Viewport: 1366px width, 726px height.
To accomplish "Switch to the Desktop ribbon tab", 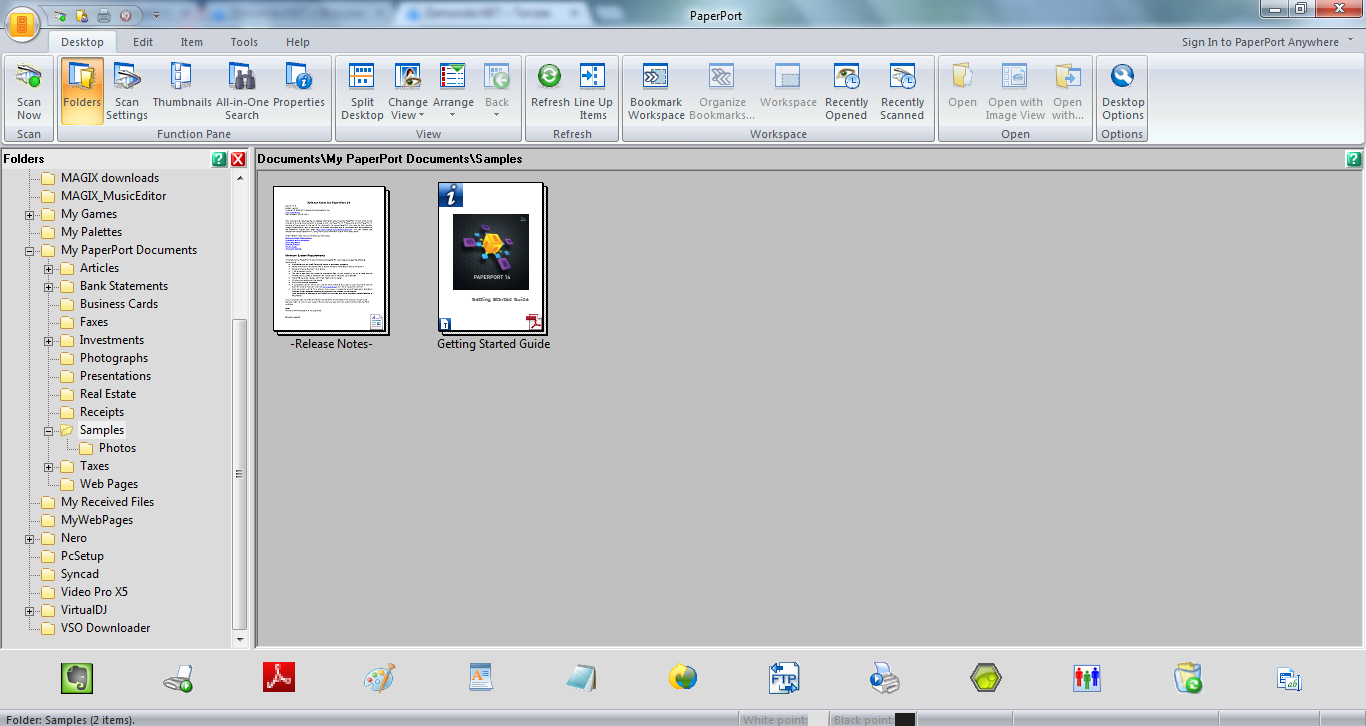I will click(82, 42).
